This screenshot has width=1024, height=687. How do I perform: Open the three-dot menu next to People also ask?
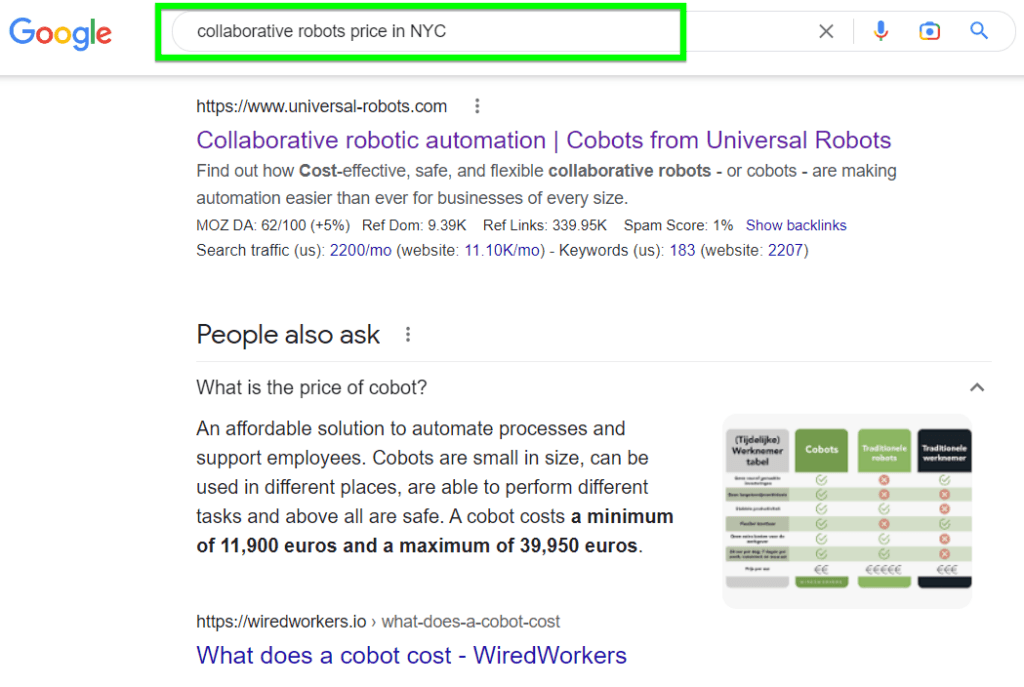408,335
